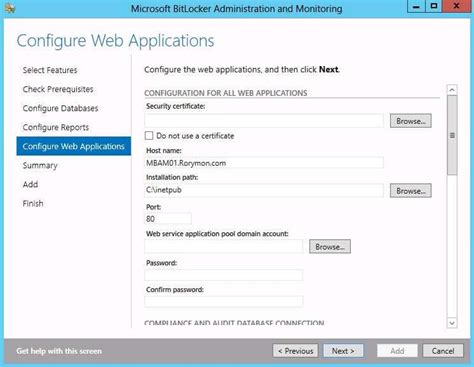The width and height of the screenshot is (474, 367).
Task: Go to Configure Reports step
Action: (56, 127)
